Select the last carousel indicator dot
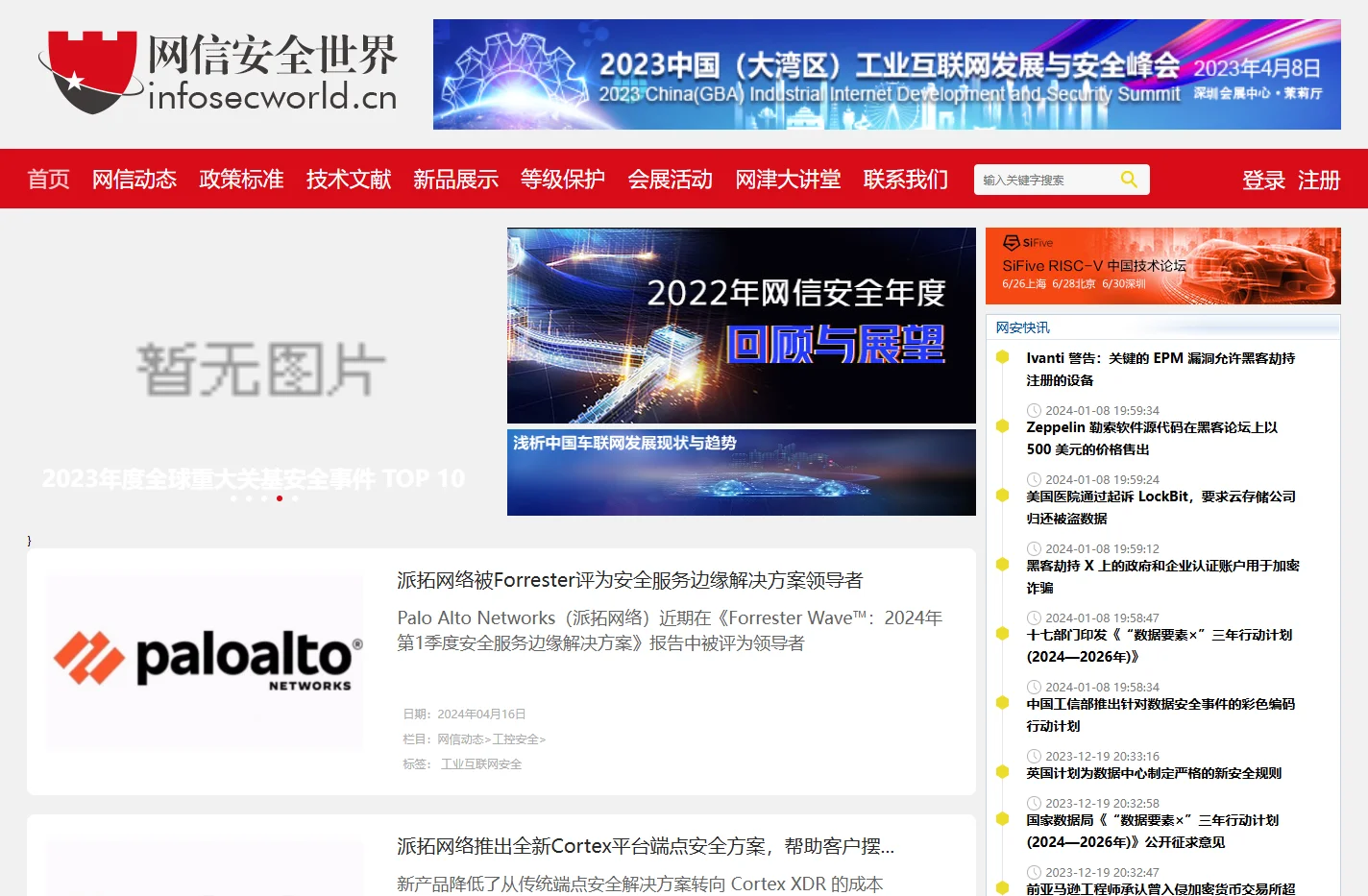Screen dimensions: 1368x896 295,498
